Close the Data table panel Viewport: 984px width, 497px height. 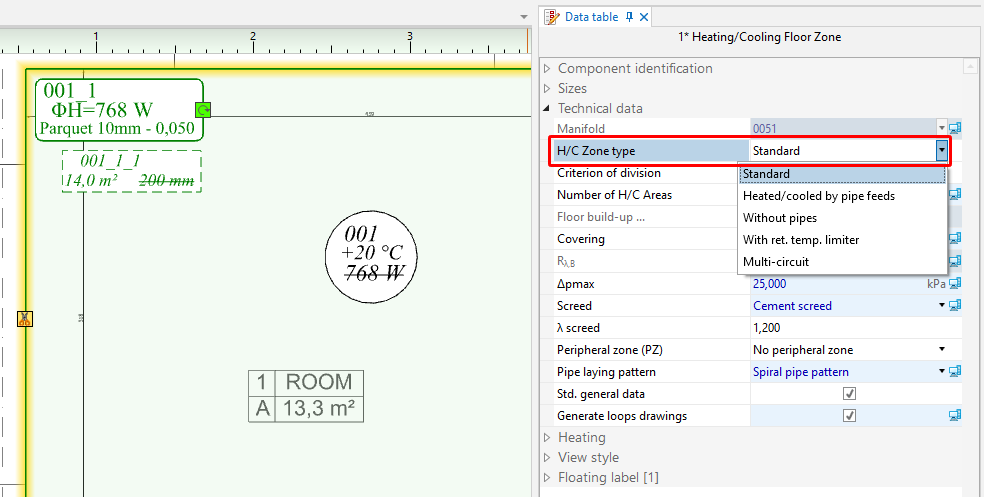click(x=644, y=17)
